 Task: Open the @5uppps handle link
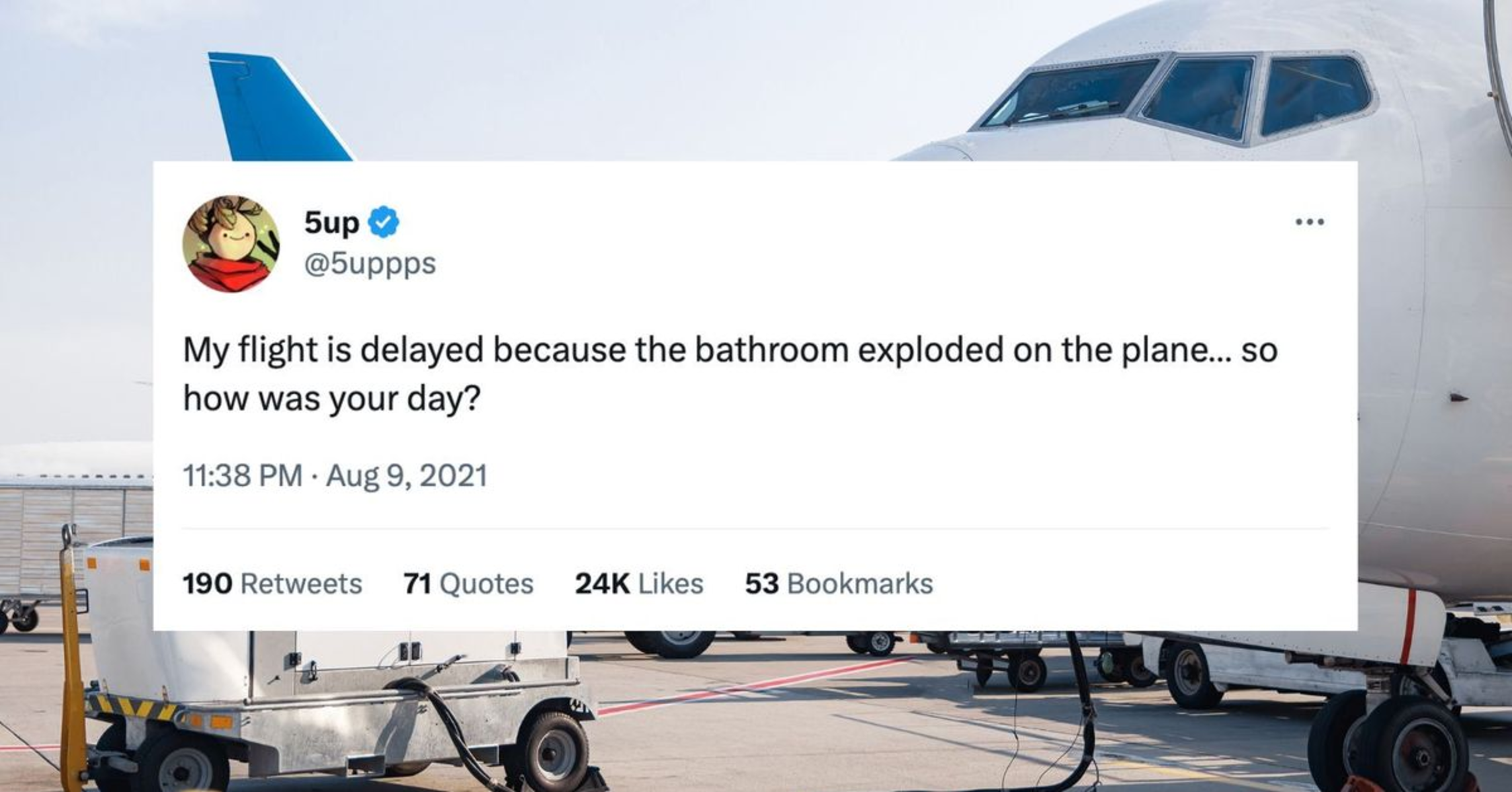point(370,263)
